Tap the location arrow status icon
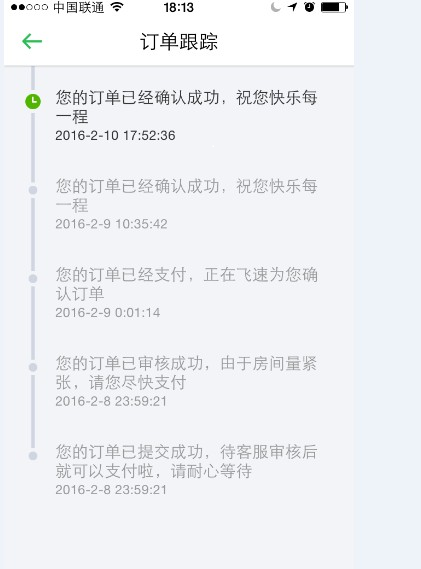This screenshot has width=421, height=569. click(x=293, y=7)
